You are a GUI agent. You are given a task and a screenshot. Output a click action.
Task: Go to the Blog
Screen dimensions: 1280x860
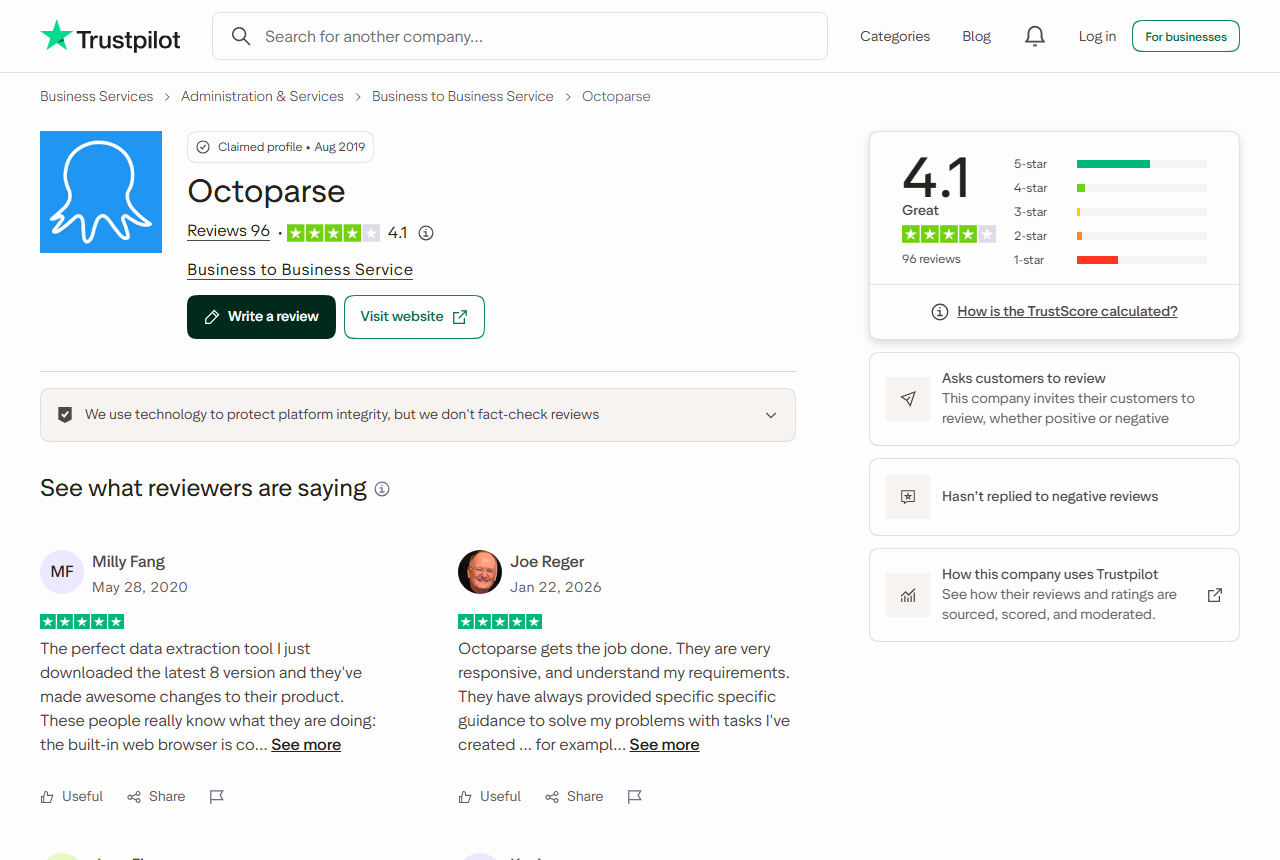(976, 36)
